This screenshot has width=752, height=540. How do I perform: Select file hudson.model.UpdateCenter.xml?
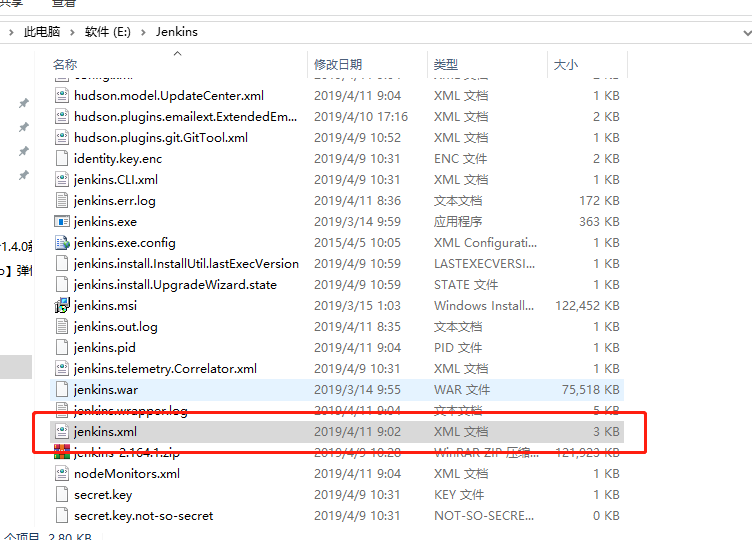pos(169,96)
